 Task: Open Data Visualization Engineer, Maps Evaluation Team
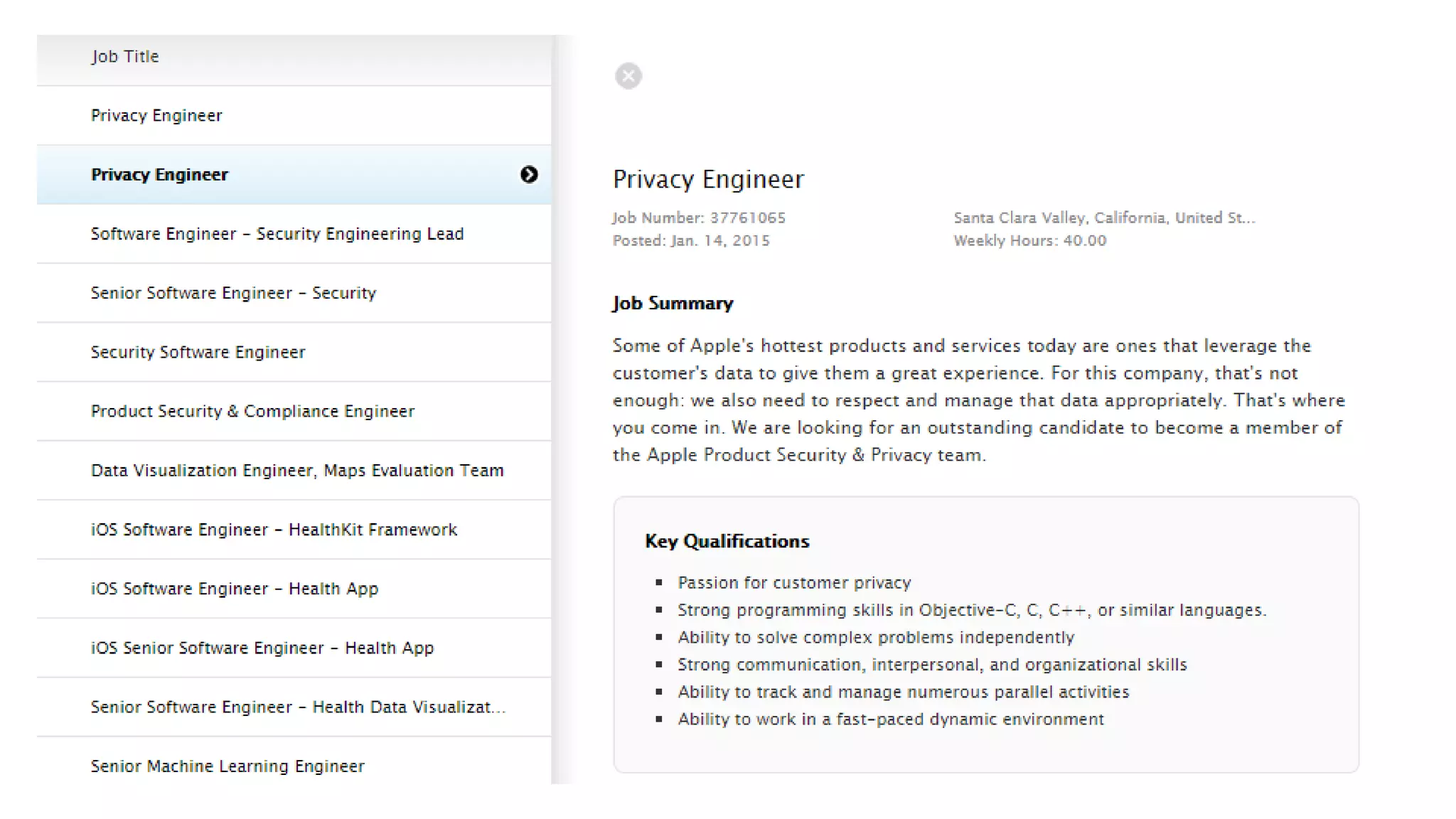pos(297,471)
